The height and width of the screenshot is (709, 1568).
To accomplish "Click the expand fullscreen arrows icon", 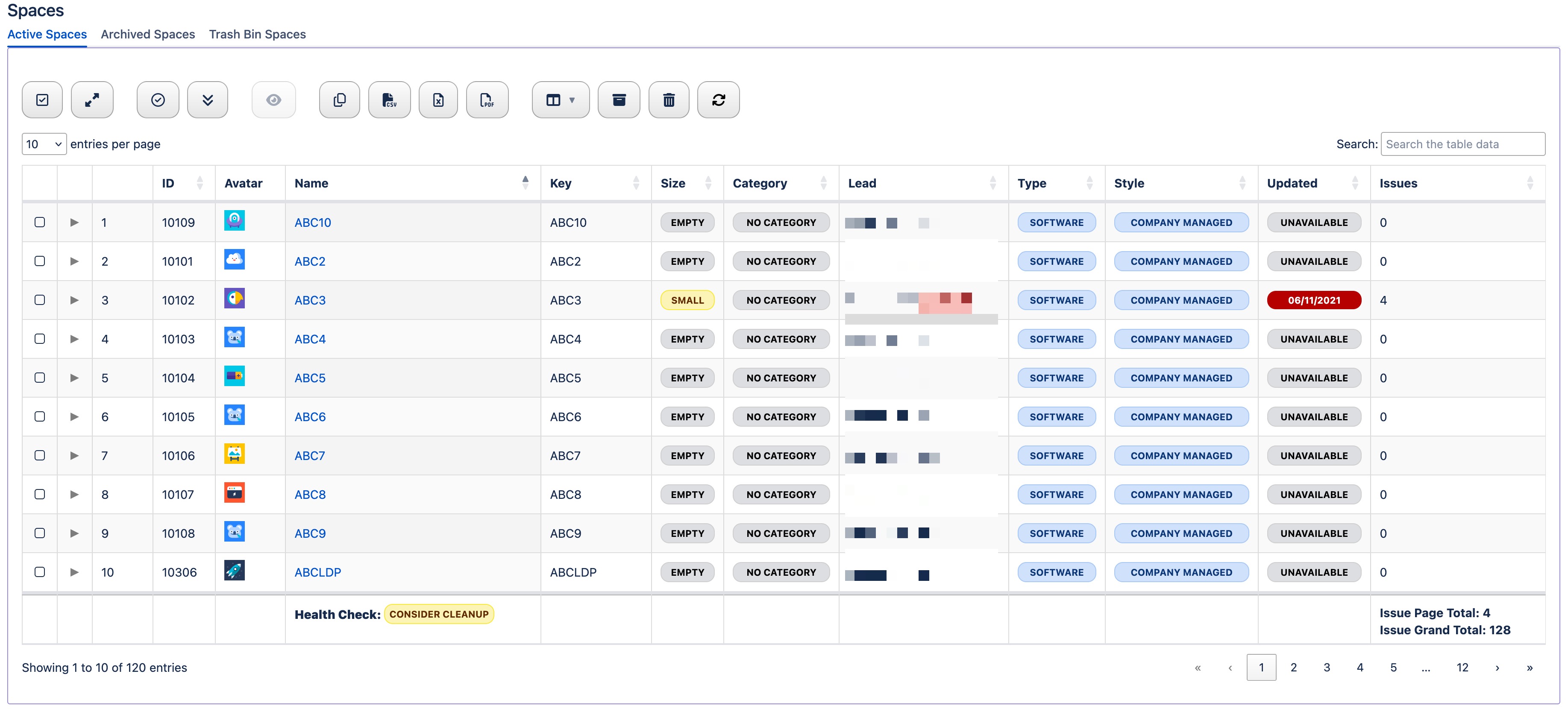I will pos(92,100).
